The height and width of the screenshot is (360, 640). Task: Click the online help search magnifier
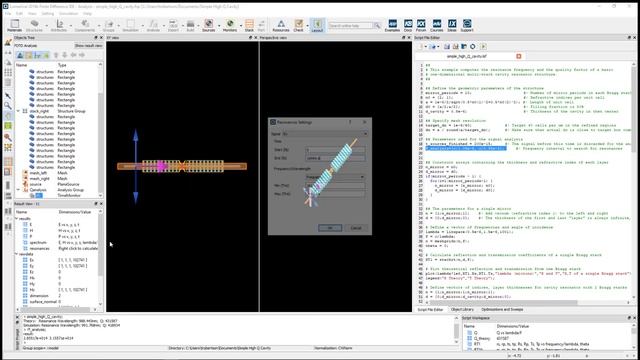point(377,26)
